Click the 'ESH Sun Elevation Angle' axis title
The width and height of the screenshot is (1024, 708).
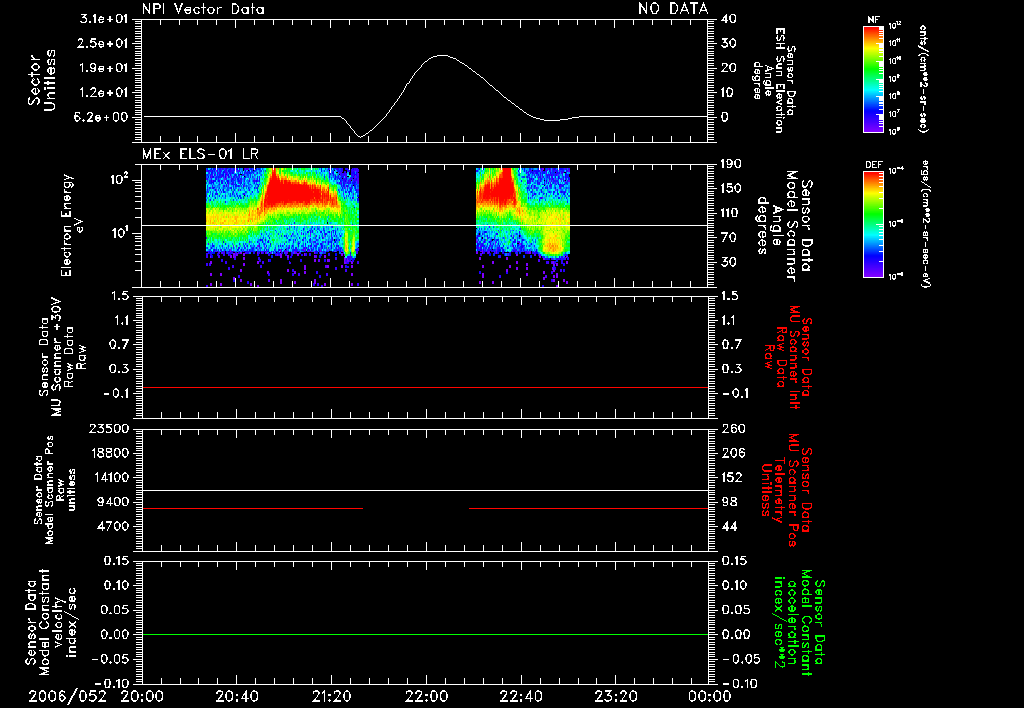point(774,80)
